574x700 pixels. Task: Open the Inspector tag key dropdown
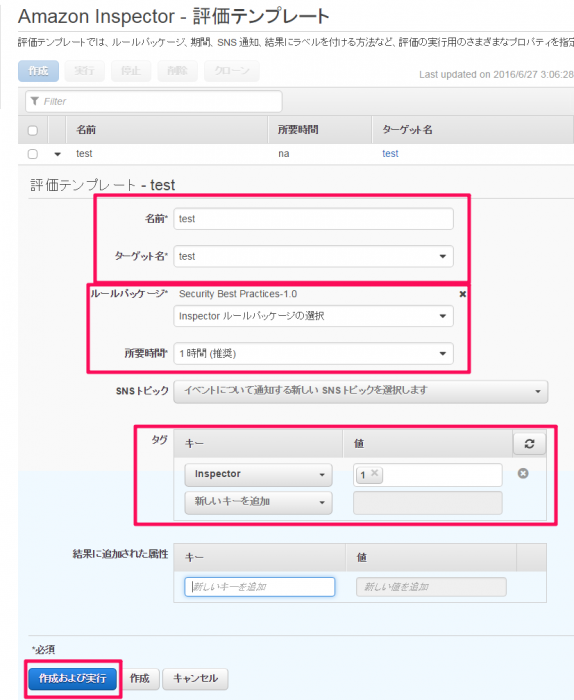258,475
